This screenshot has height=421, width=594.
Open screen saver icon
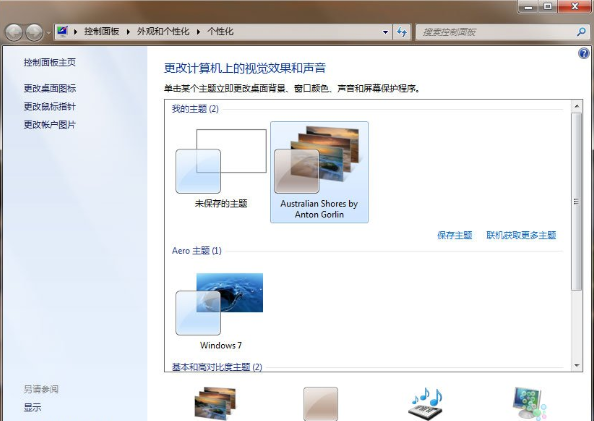[530, 404]
